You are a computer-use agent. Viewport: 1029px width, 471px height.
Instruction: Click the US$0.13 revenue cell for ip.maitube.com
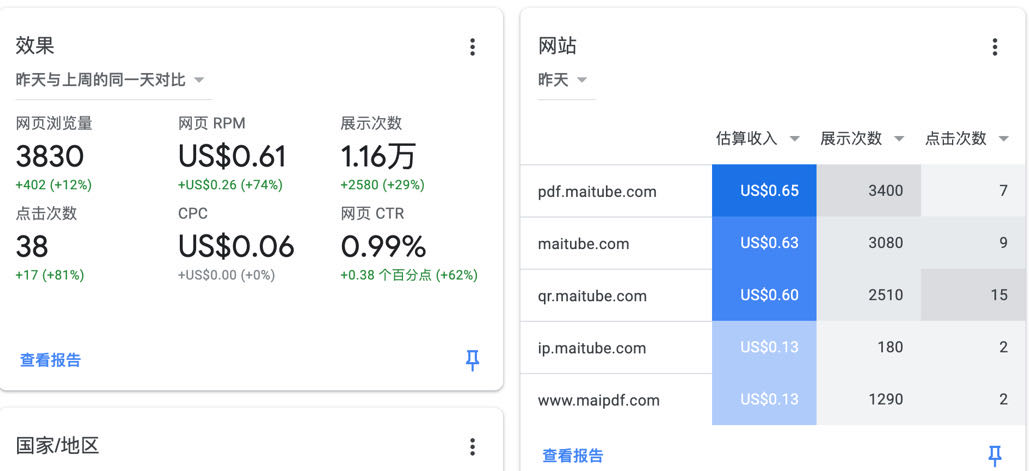coord(764,348)
